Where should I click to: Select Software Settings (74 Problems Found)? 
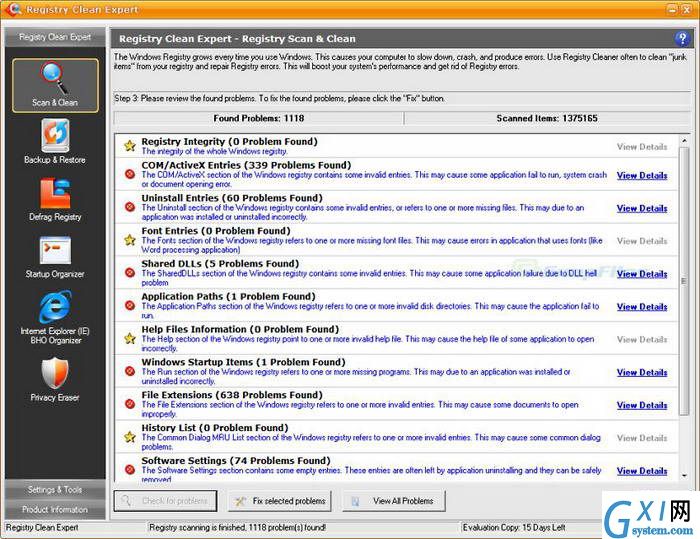click(236, 460)
